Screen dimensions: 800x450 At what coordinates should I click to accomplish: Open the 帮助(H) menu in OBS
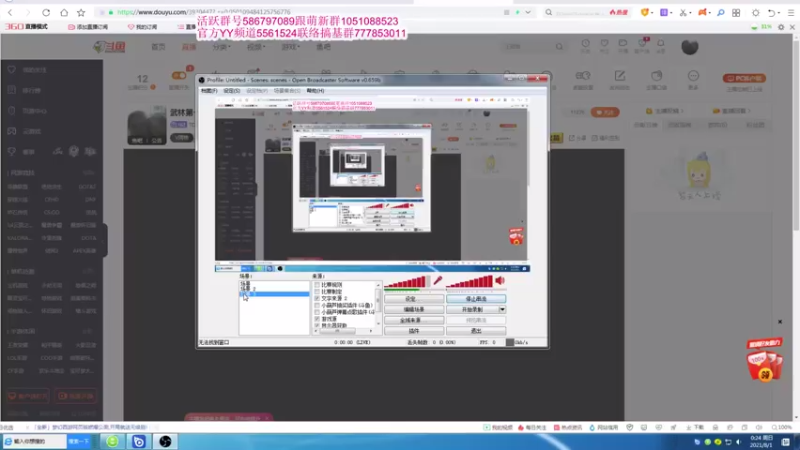[x=315, y=91]
